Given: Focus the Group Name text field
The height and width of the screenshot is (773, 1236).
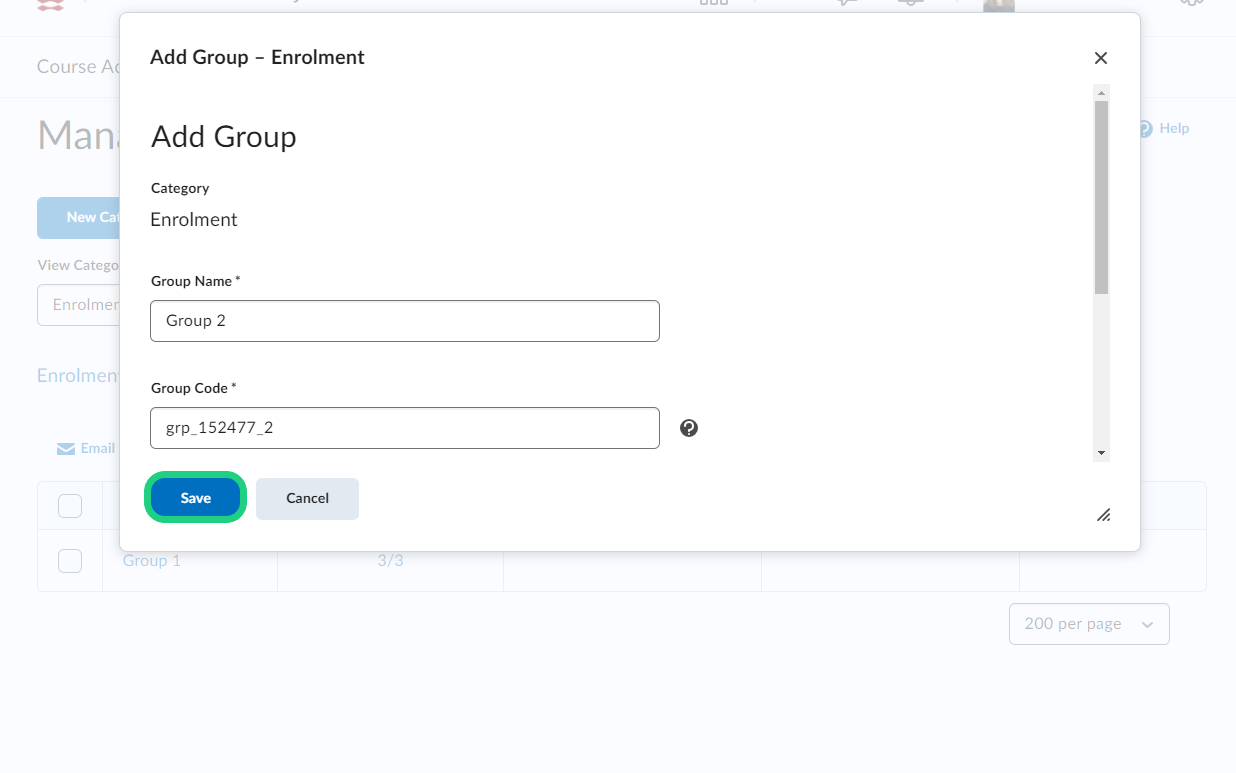Looking at the screenshot, I should [x=405, y=321].
